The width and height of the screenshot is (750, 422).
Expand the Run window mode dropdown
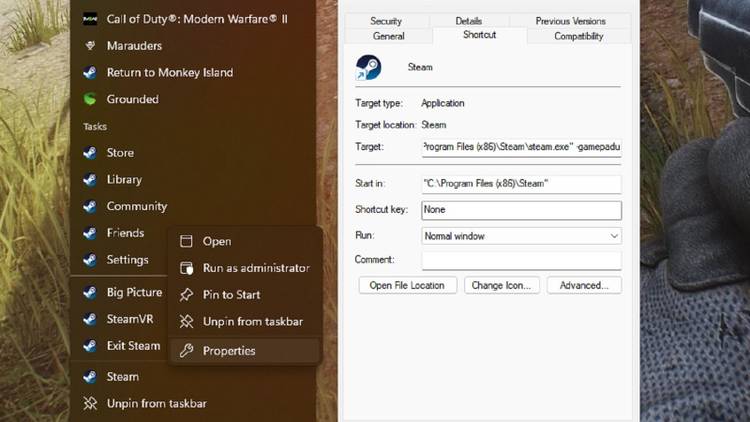[521, 236]
